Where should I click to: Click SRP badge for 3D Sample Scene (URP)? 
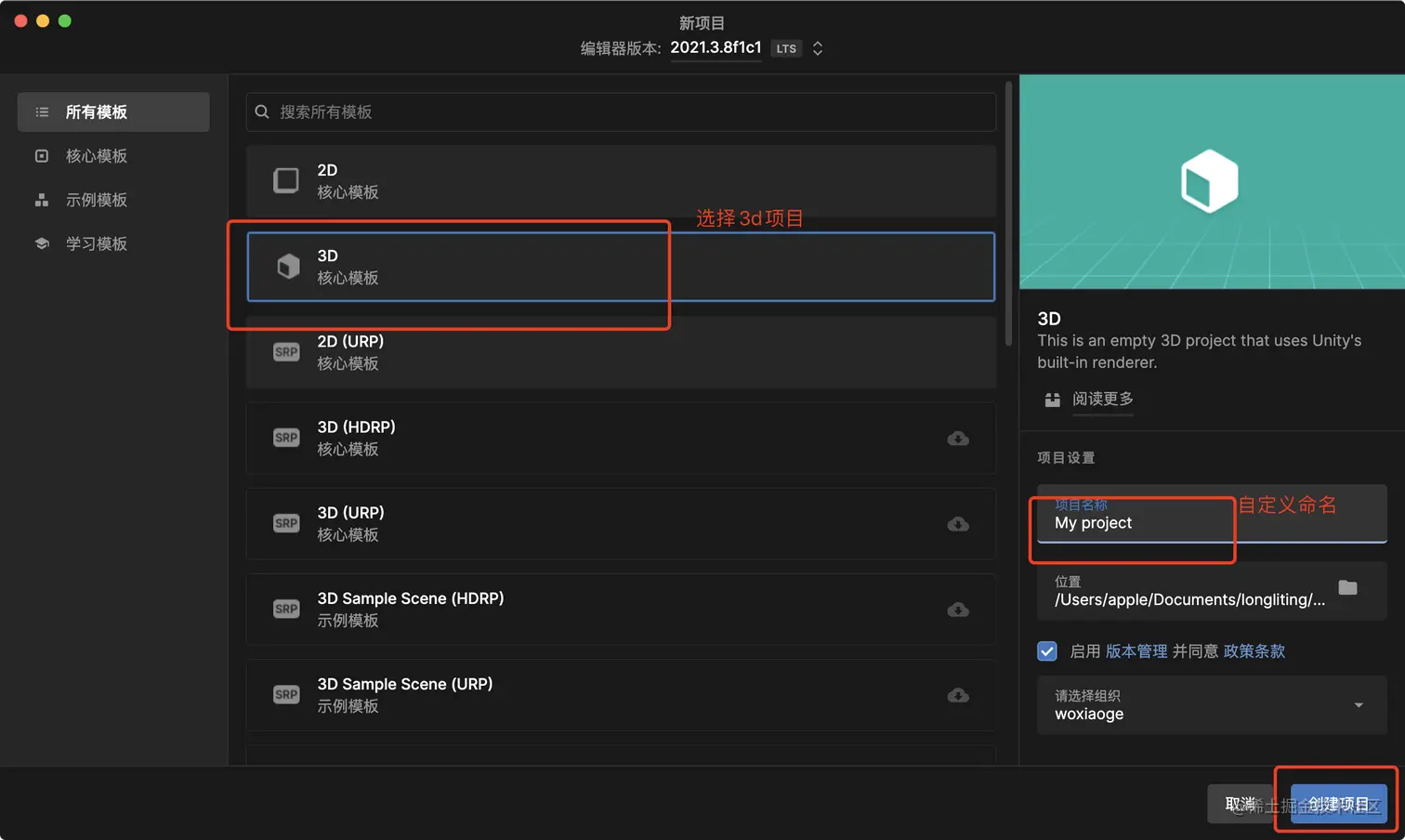coord(286,695)
